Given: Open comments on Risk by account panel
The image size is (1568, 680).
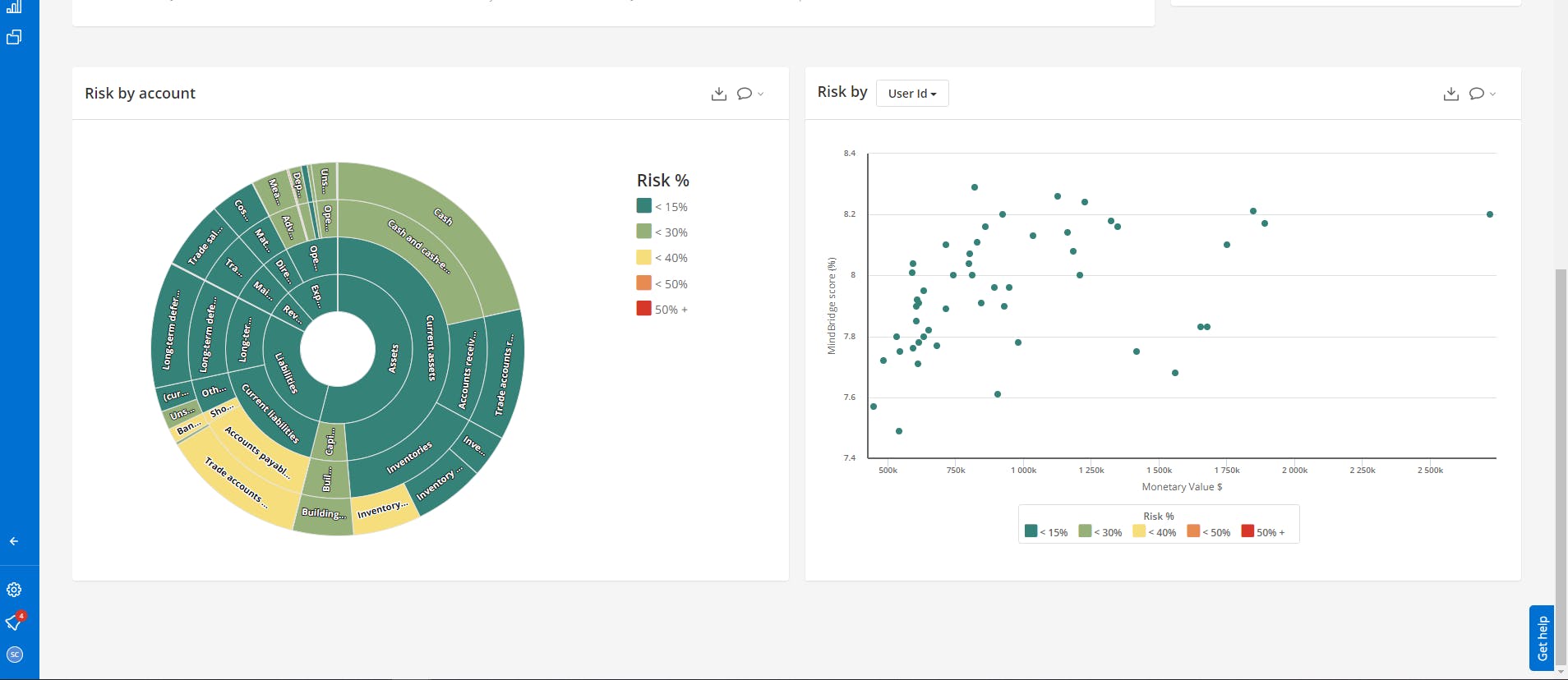Looking at the screenshot, I should click(x=749, y=94).
